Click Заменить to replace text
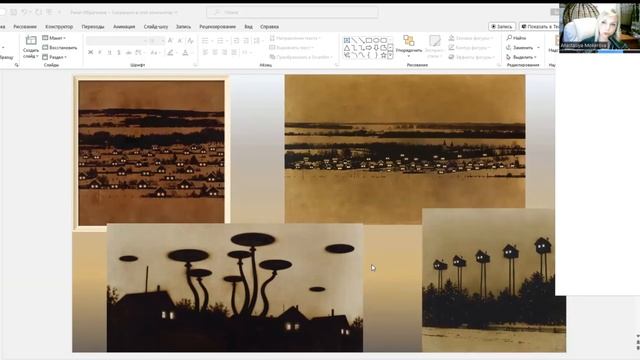This screenshot has width=640, height=360. [523, 48]
